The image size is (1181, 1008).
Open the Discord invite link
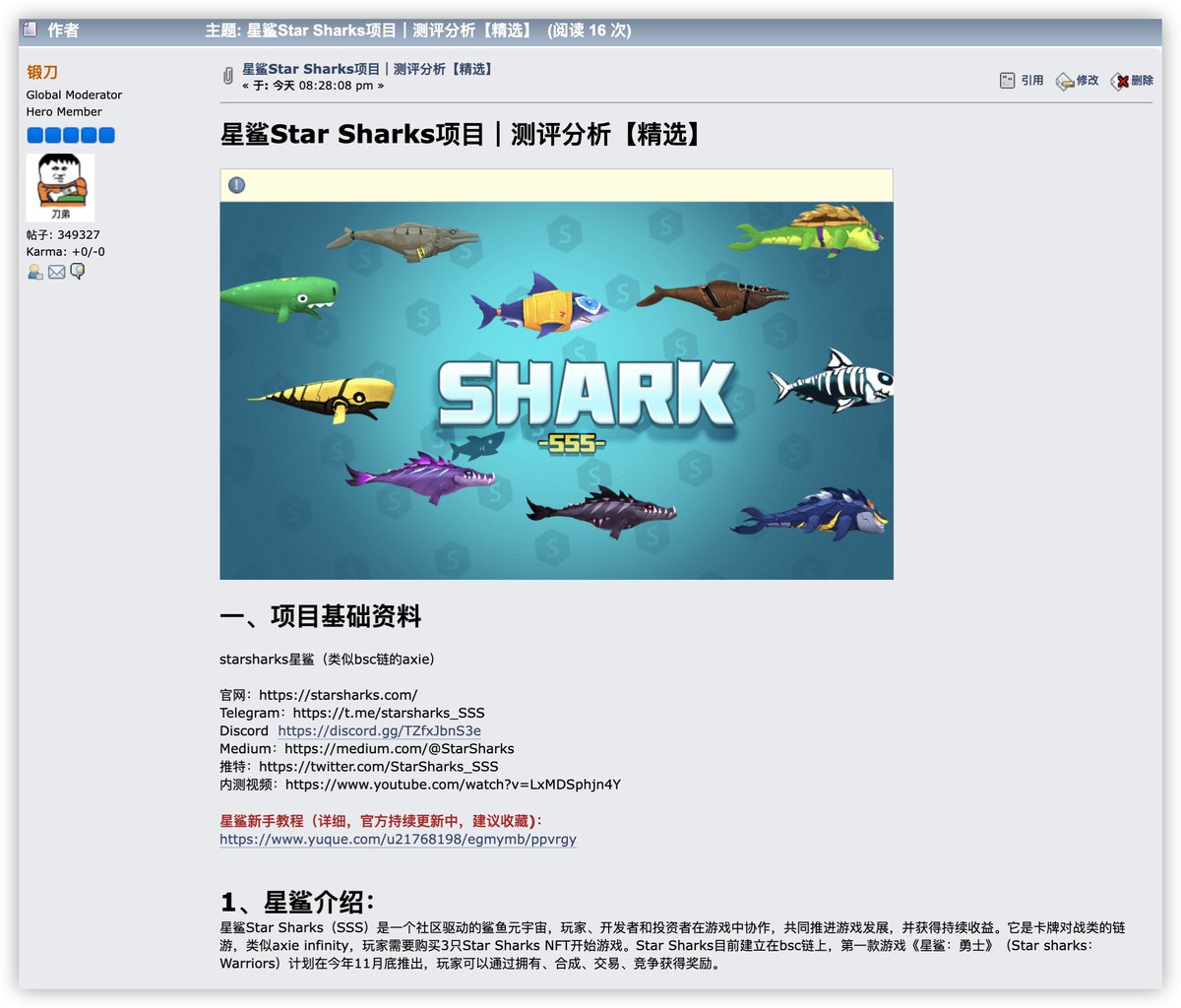[x=379, y=730]
